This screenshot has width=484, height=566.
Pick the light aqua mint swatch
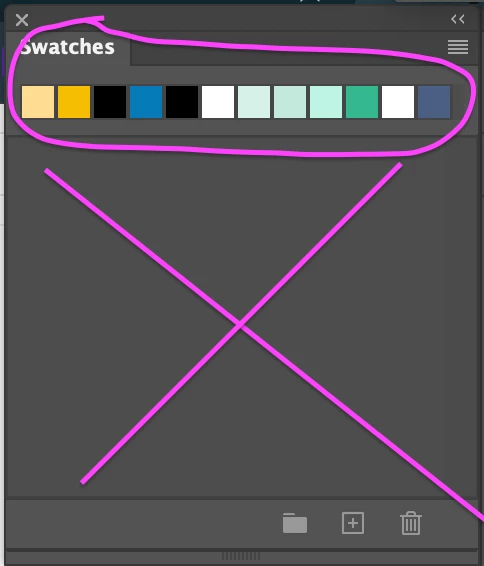click(326, 102)
